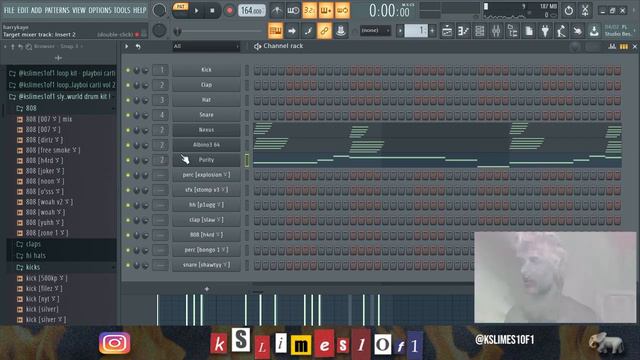Screen dimensions: 640x360
Task: Select the clap [slaw] channel button
Action: click(206, 220)
